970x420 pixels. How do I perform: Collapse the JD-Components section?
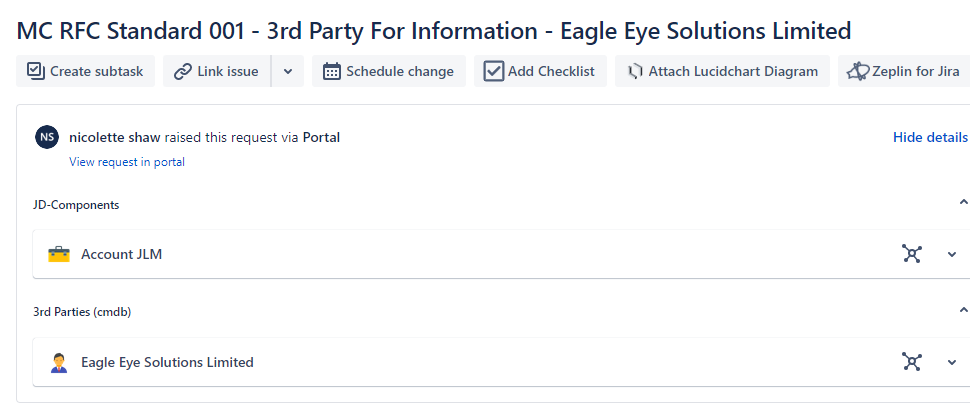click(x=963, y=202)
